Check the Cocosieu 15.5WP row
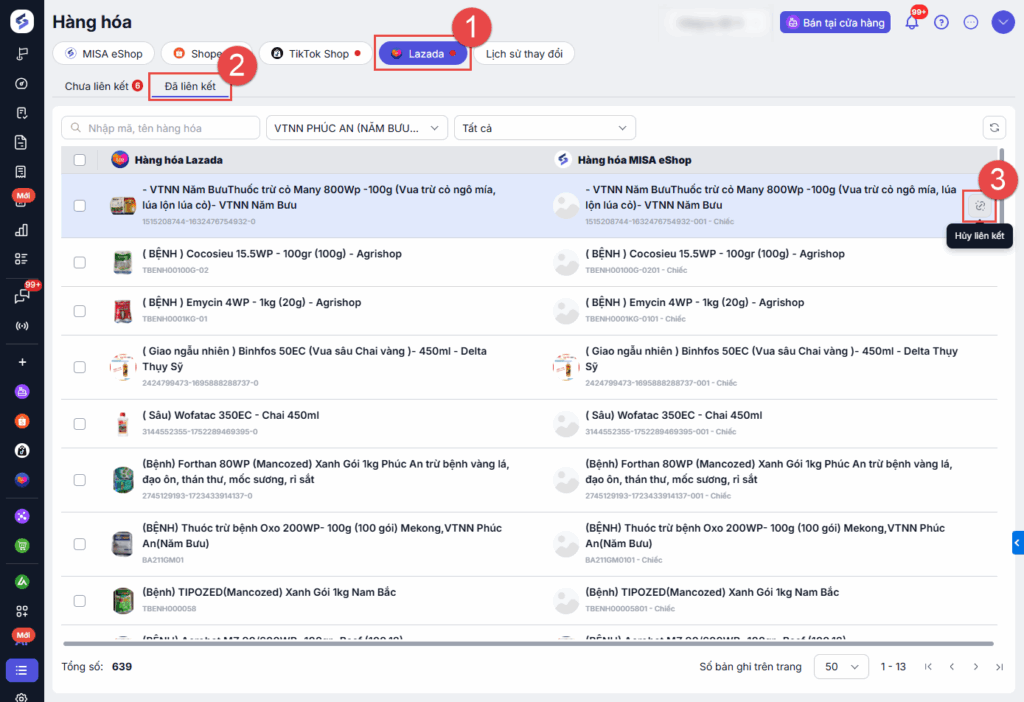 coord(80,263)
